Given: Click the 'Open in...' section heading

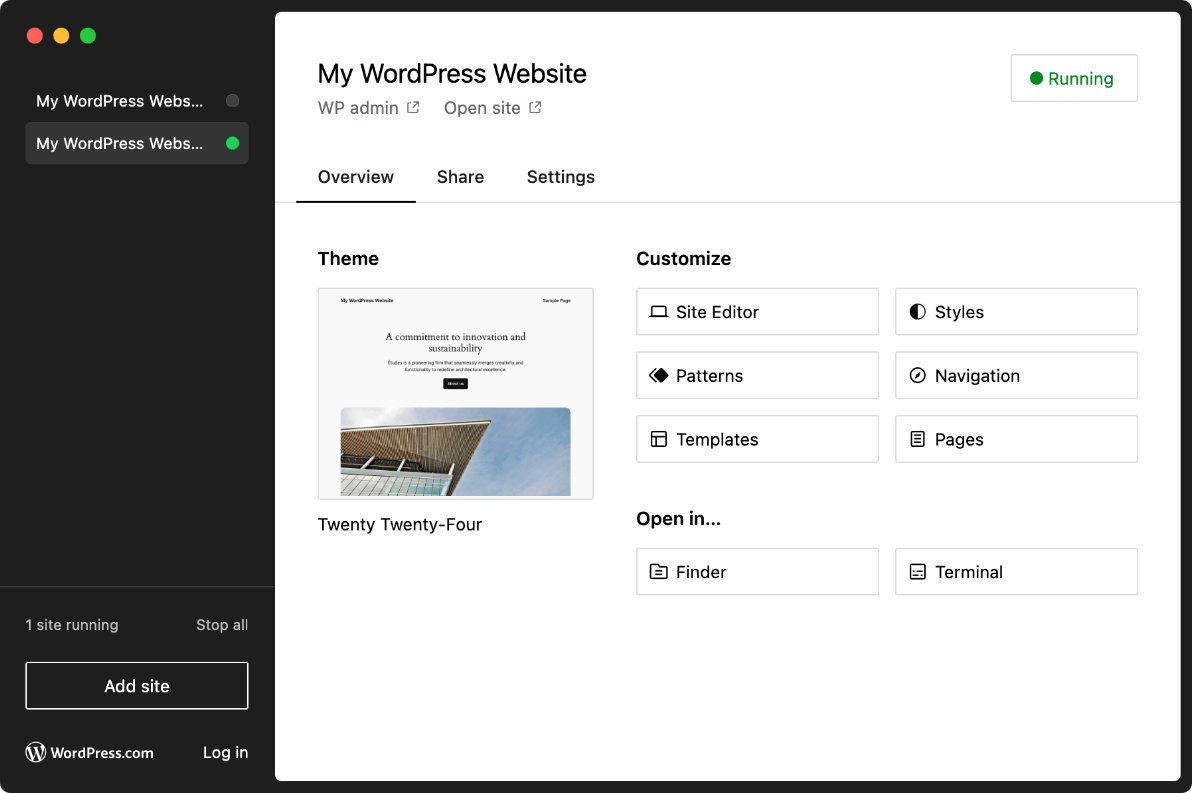Looking at the screenshot, I should point(678,519).
